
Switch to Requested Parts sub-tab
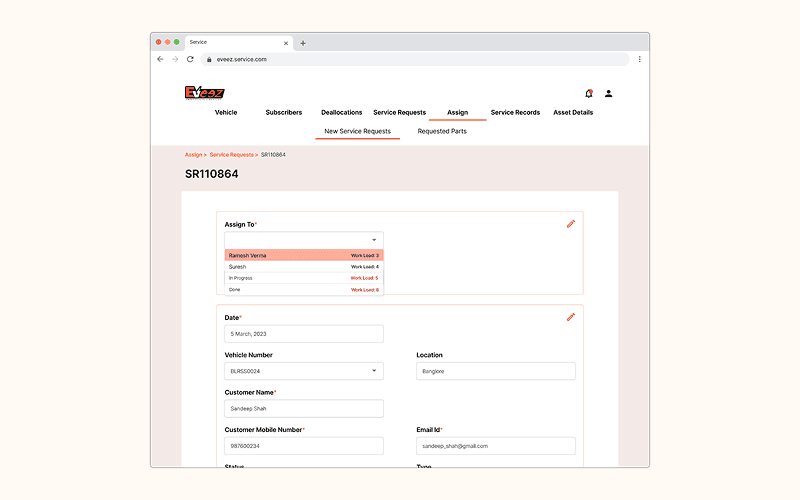(x=442, y=131)
